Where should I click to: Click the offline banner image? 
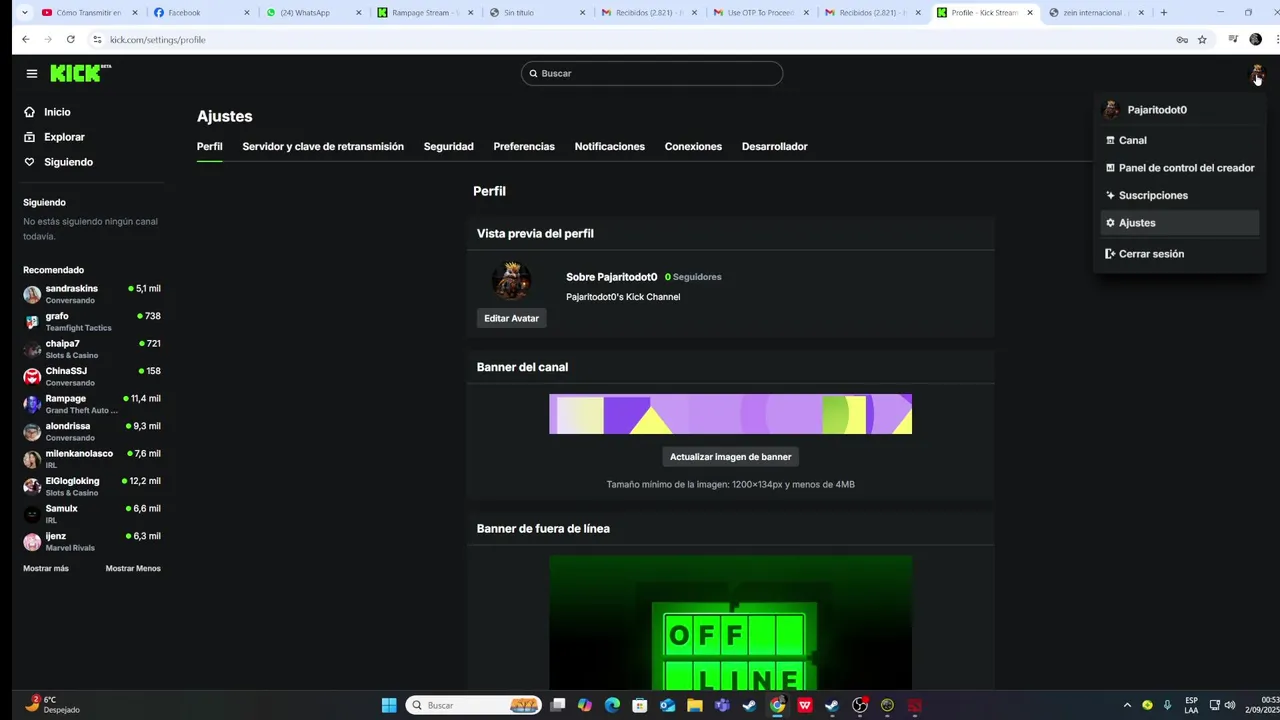pos(730,623)
